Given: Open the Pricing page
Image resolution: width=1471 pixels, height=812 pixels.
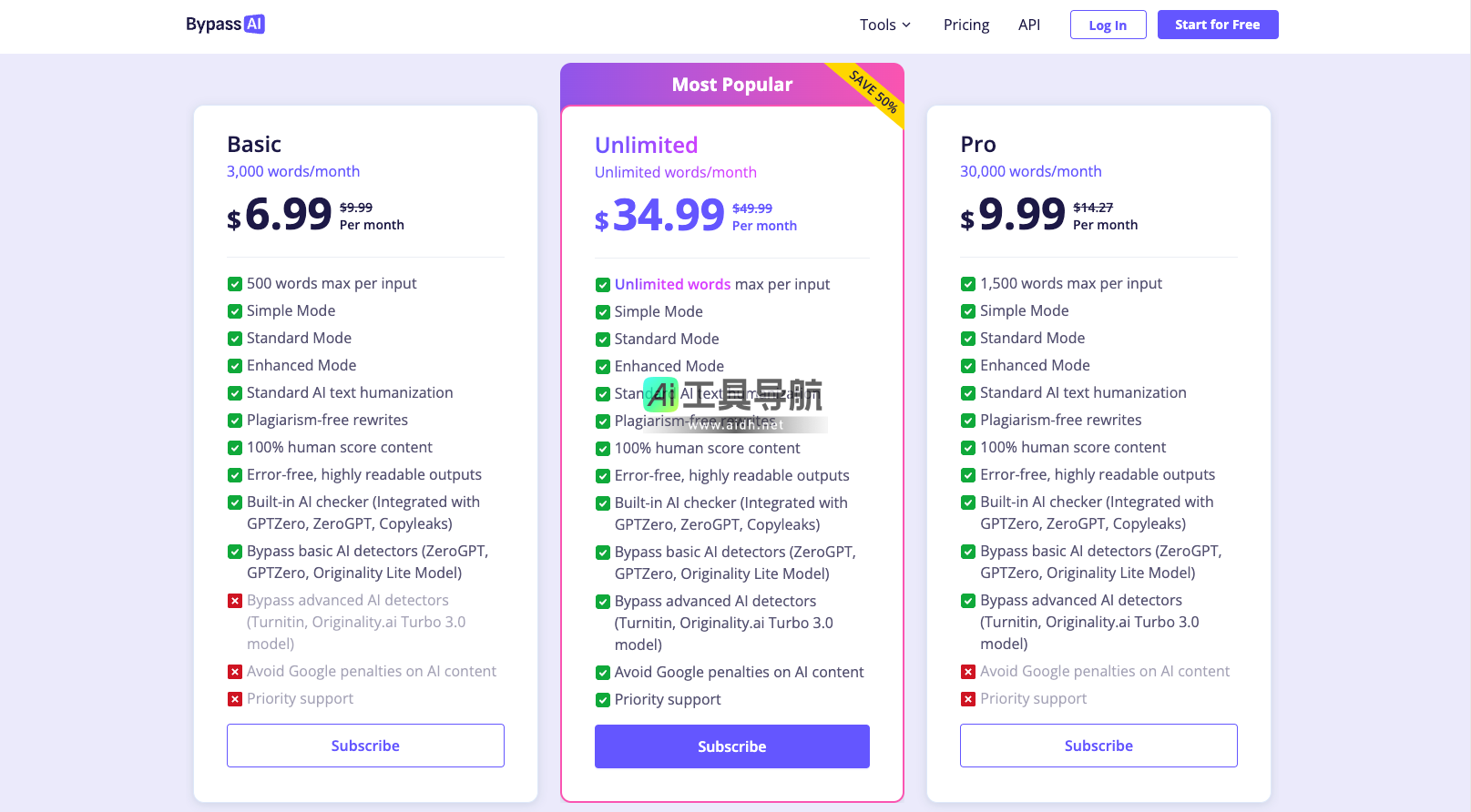Looking at the screenshot, I should [x=966, y=25].
